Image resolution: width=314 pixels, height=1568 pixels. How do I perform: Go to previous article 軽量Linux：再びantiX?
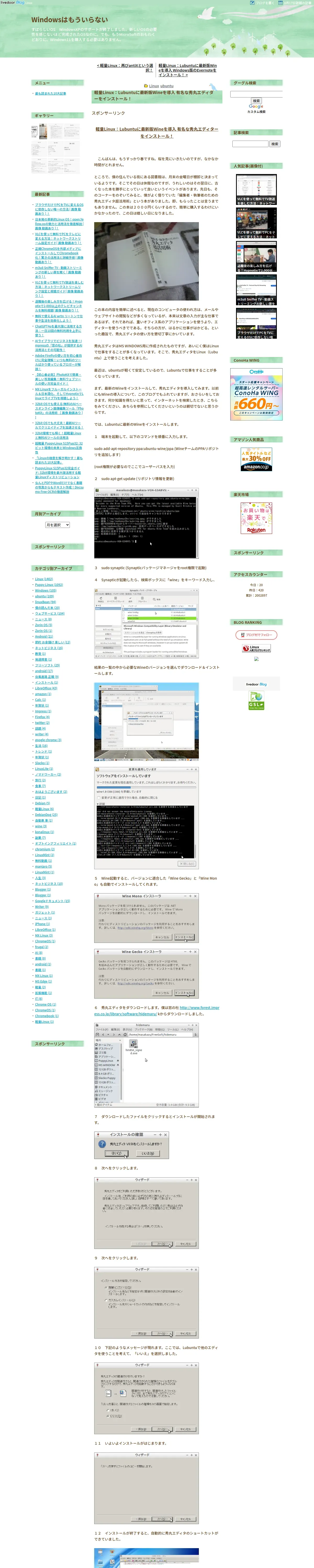click(125, 68)
